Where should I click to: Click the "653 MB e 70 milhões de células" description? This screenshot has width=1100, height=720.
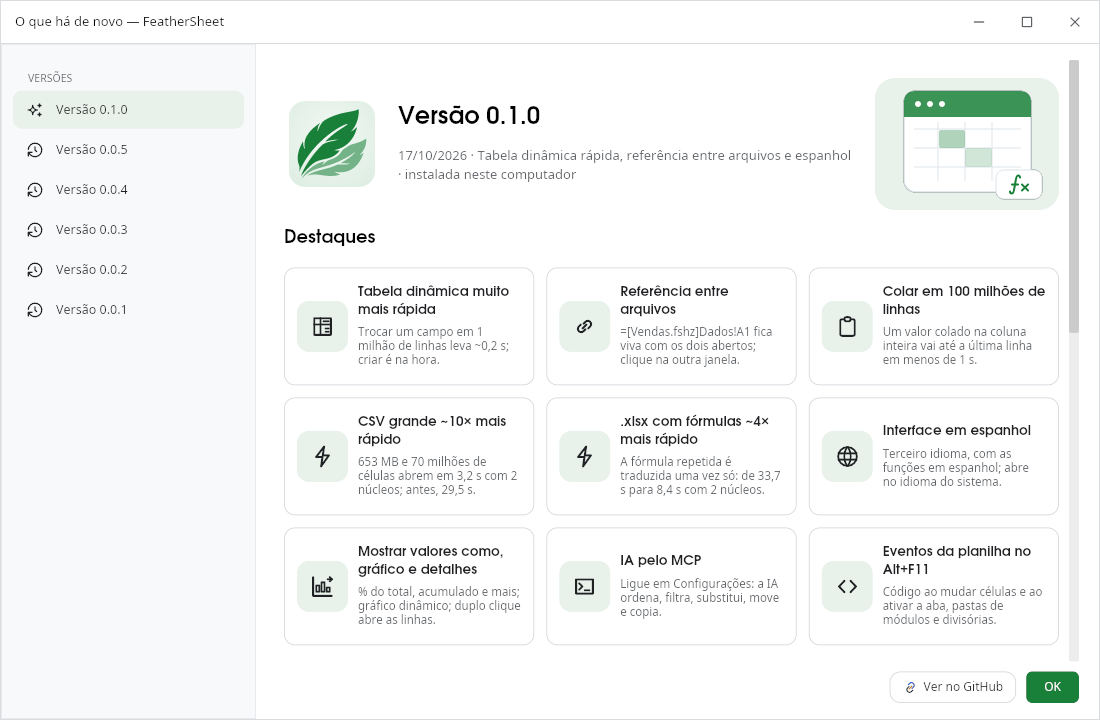tap(437, 475)
